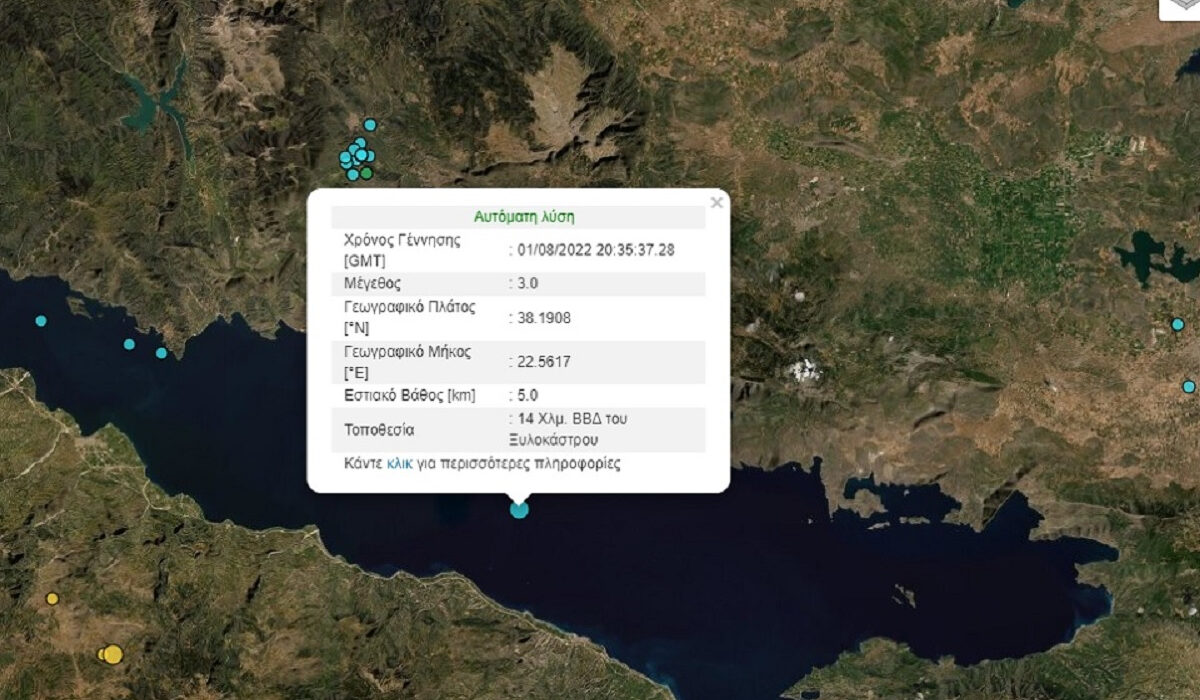Image resolution: width=1200 pixels, height=700 pixels.
Task: Click the focal depth value '5.0'
Action: [x=527, y=395]
